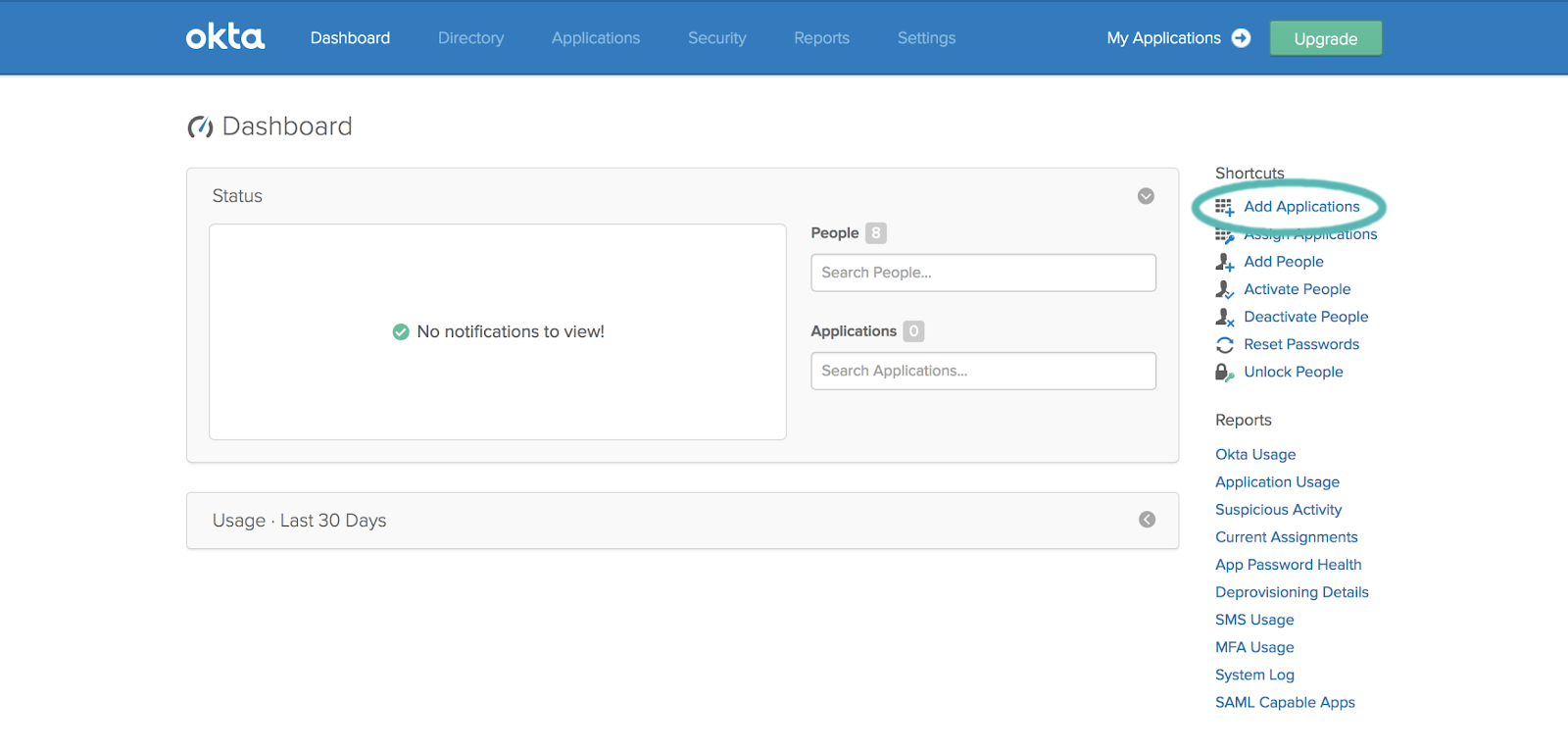Click the "No notifications to view!" text
The height and width of the screenshot is (752, 1568).
(x=511, y=331)
